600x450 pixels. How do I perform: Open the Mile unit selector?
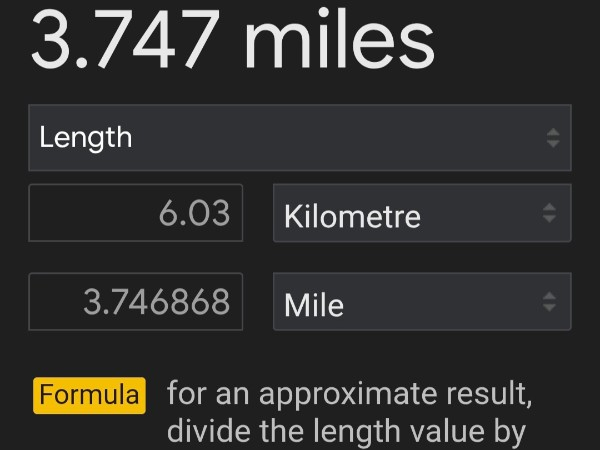tap(421, 301)
